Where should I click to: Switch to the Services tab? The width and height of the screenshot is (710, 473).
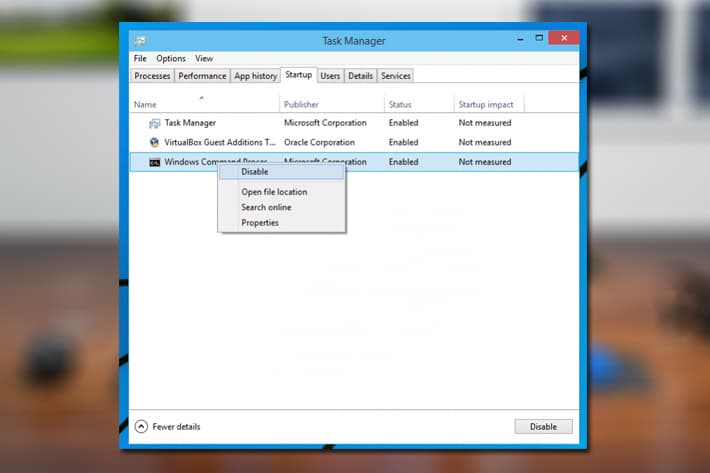395,76
